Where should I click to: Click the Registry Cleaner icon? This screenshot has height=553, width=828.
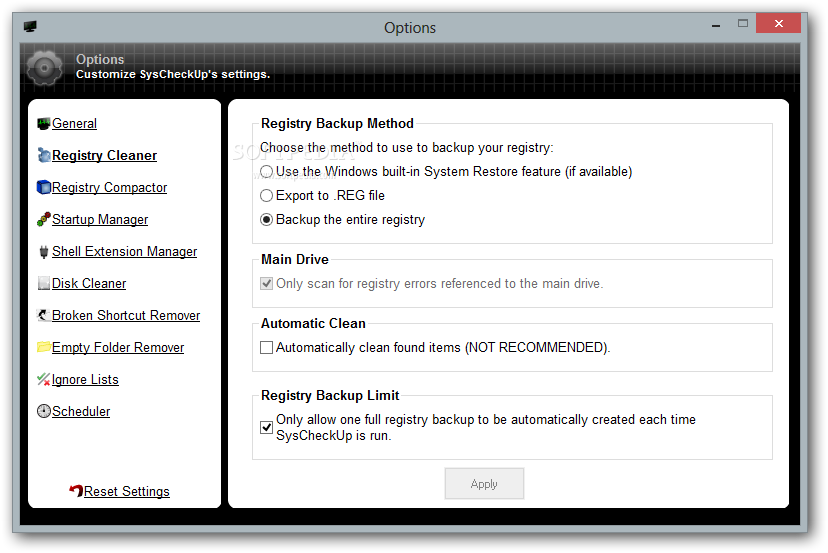(x=44, y=155)
